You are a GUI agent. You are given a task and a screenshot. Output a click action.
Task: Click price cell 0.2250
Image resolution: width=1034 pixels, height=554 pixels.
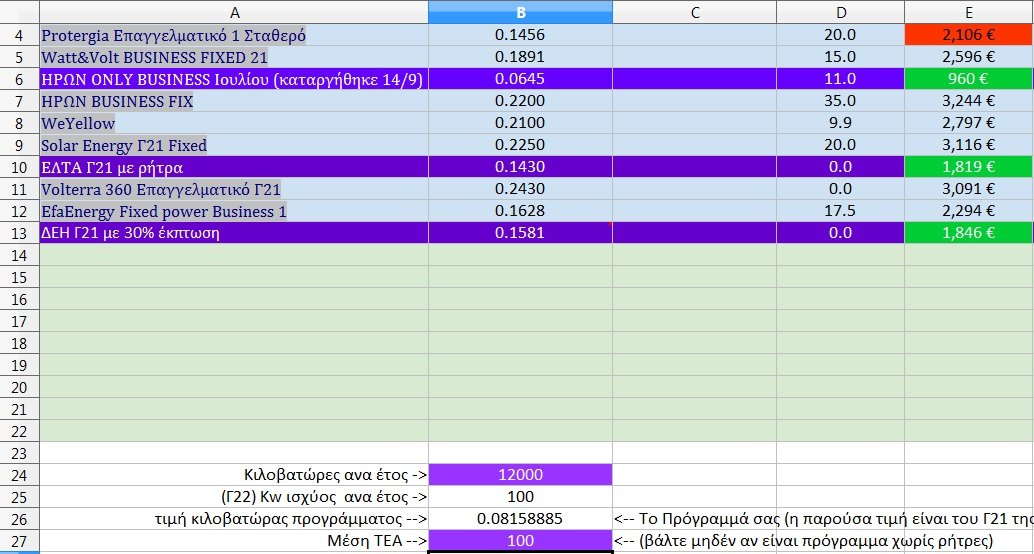(x=520, y=145)
